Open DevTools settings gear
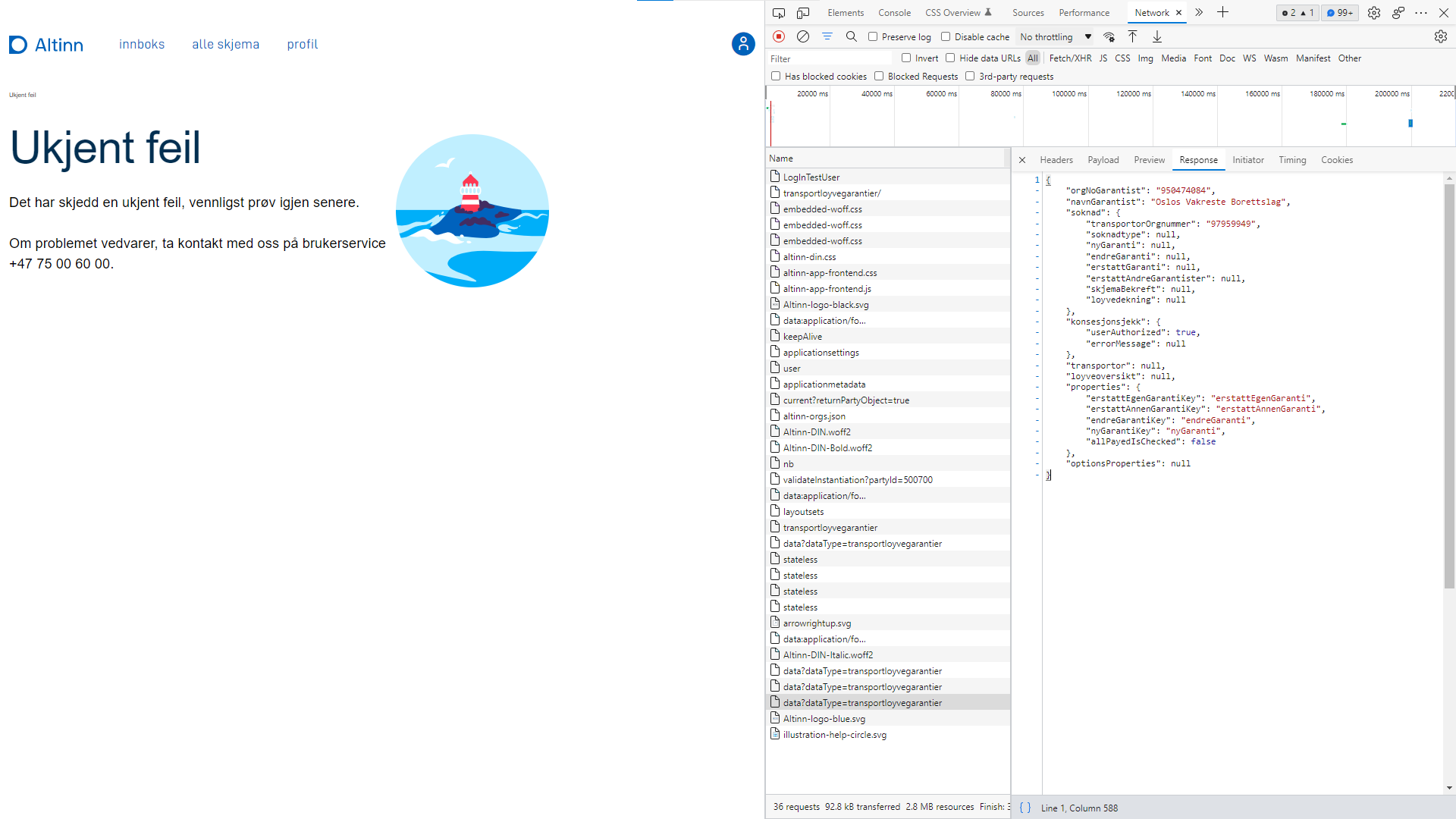Image resolution: width=1456 pixels, height=819 pixels. (x=1374, y=13)
